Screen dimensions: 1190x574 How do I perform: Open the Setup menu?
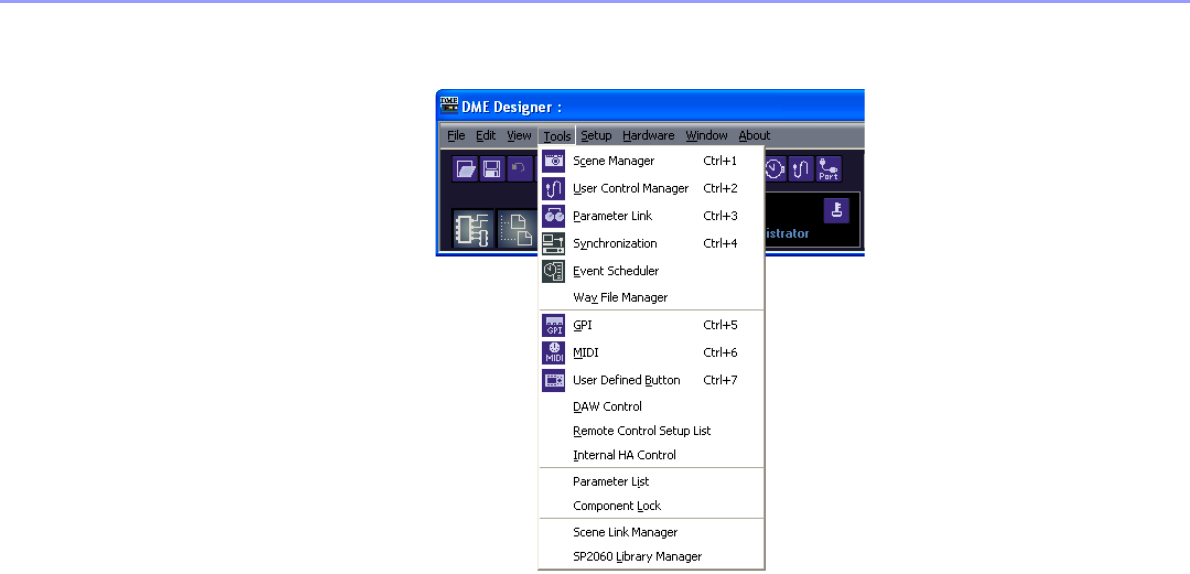(x=597, y=136)
